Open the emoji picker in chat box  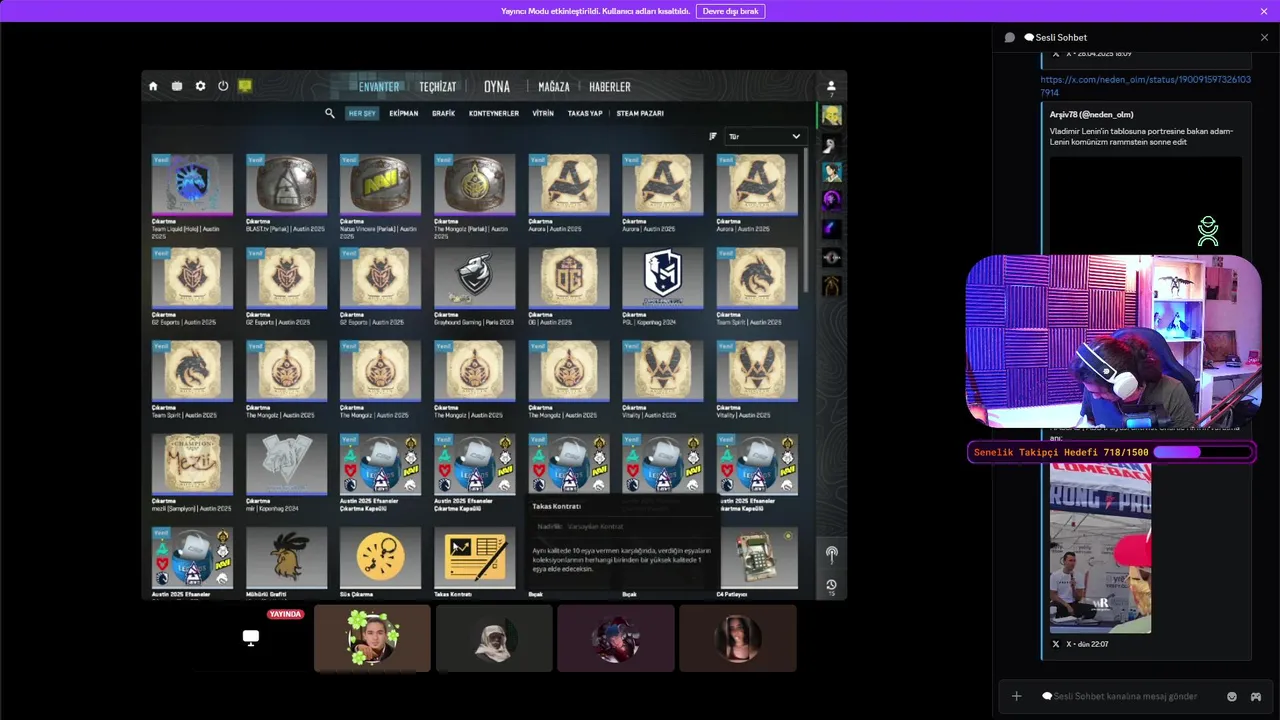(x=1232, y=696)
